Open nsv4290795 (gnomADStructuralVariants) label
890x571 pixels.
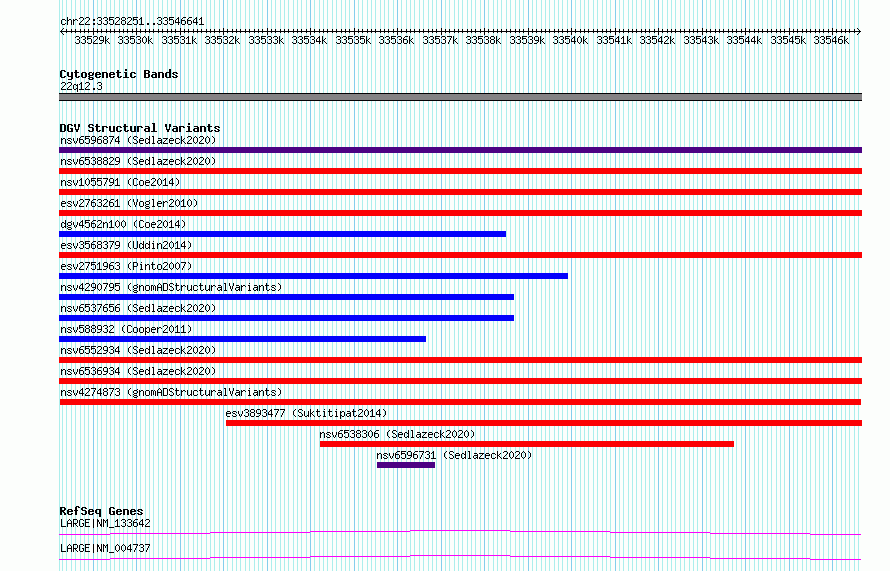pos(171,287)
